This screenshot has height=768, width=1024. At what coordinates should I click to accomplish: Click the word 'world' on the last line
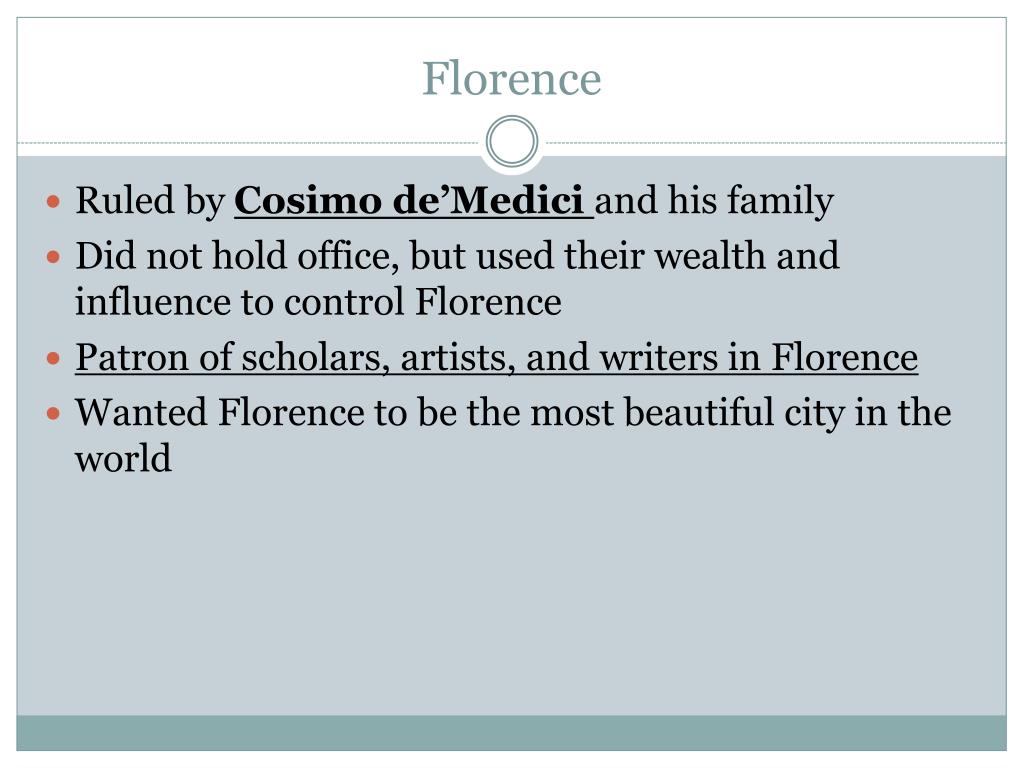pyautogui.click(x=123, y=458)
